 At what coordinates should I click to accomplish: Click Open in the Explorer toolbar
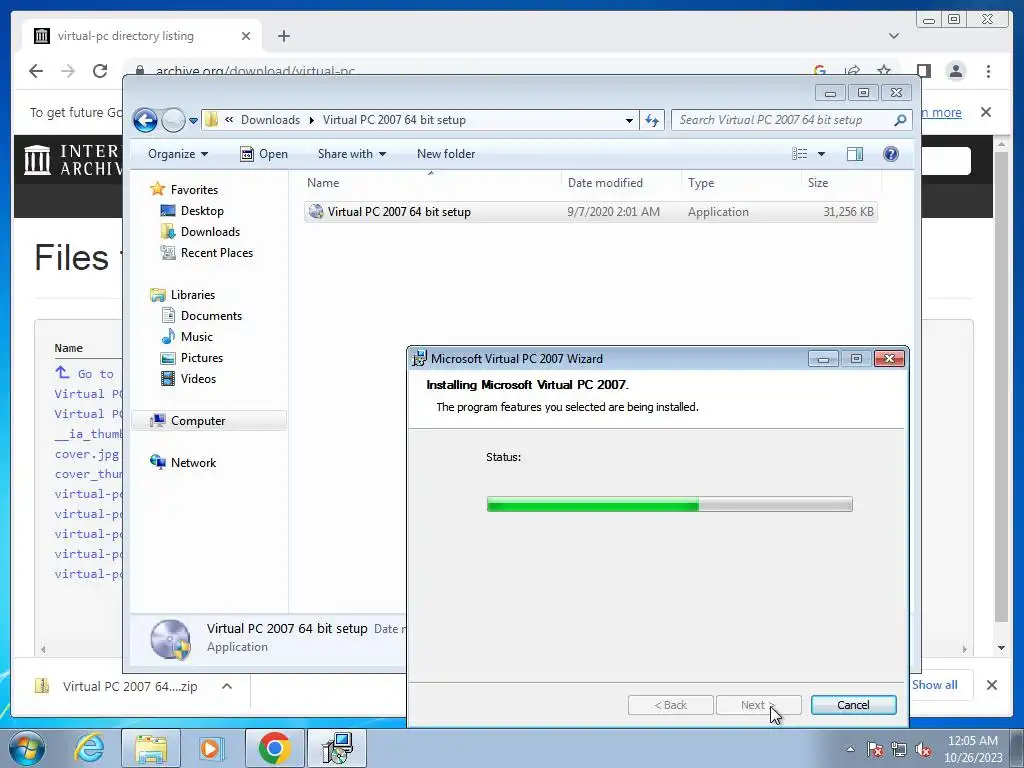click(x=264, y=154)
